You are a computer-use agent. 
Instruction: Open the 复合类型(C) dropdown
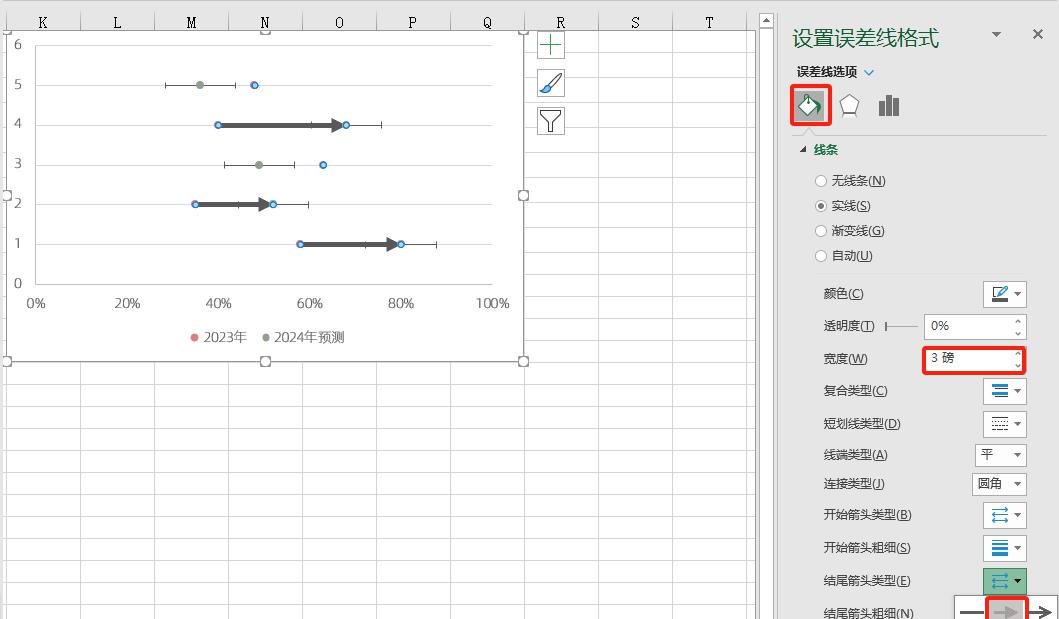point(1004,391)
